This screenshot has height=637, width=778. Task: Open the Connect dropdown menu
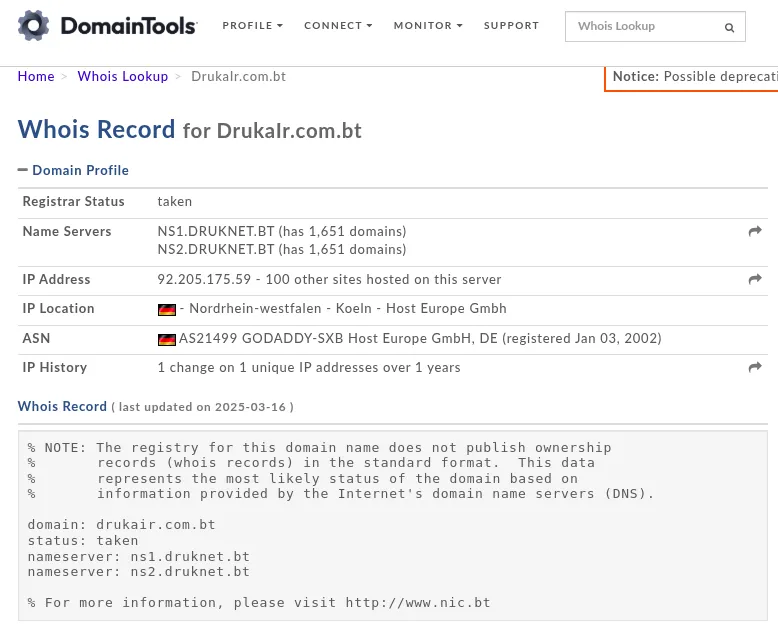(x=338, y=26)
